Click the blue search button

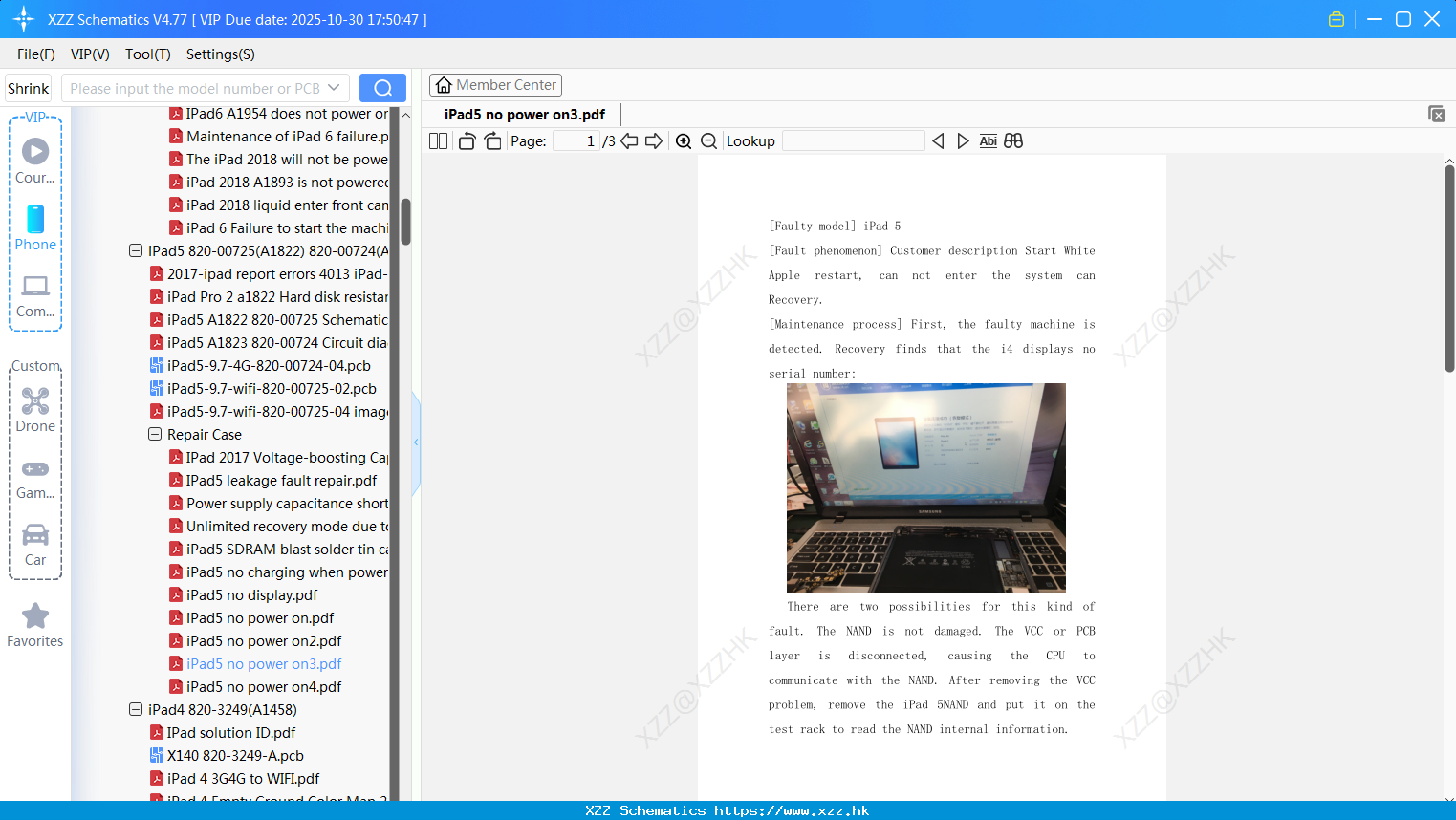[x=382, y=88]
